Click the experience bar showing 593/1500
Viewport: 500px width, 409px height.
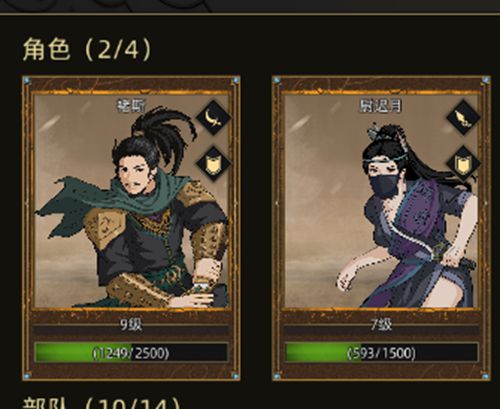click(x=381, y=353)
